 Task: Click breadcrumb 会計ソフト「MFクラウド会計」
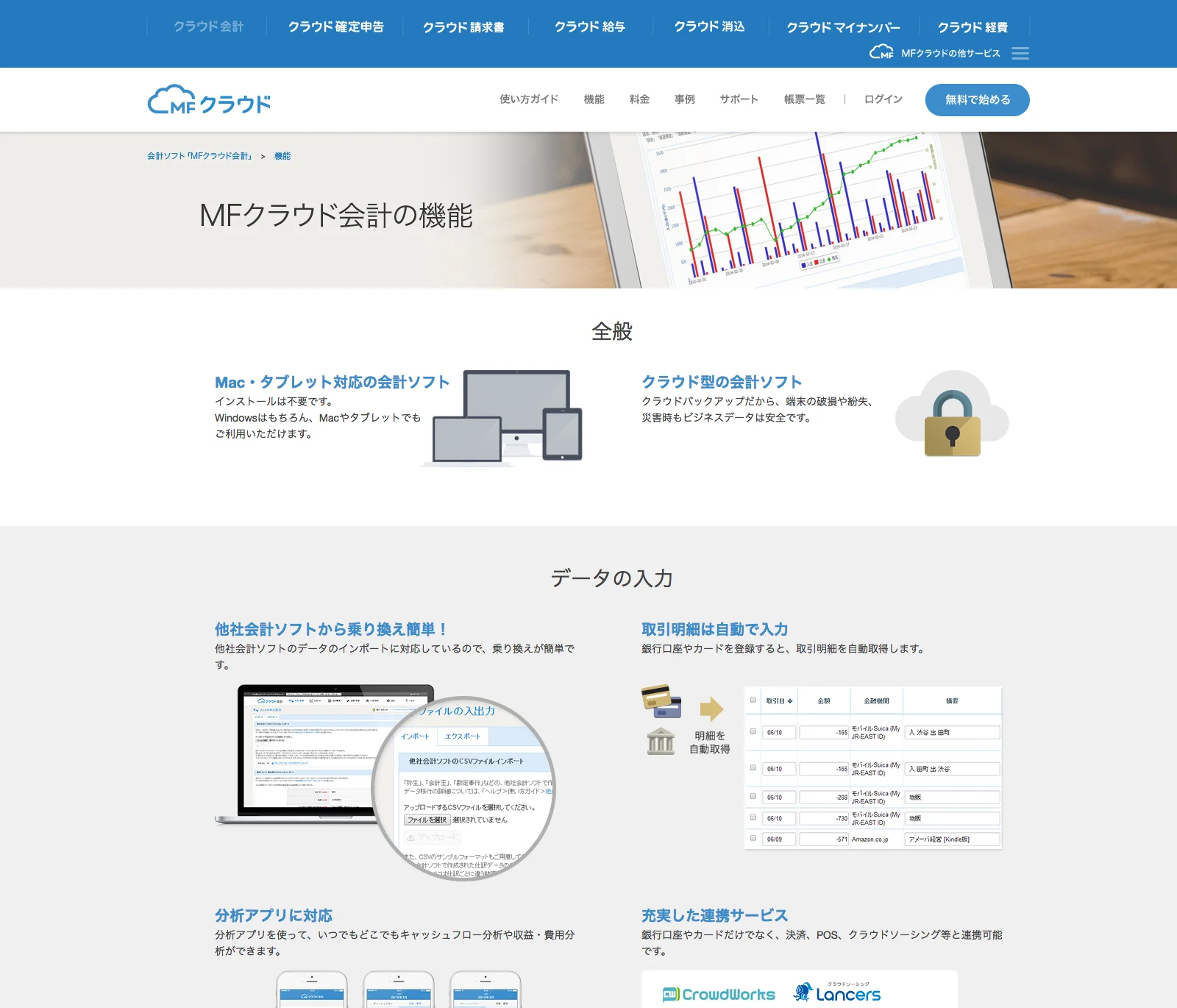click(x=199, y=156)
